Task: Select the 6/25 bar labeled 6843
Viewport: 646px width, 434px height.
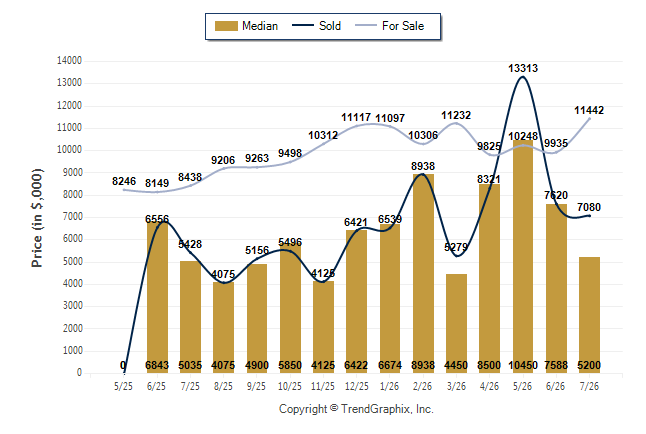Action: pyautogui.click(x=157, y=297)
